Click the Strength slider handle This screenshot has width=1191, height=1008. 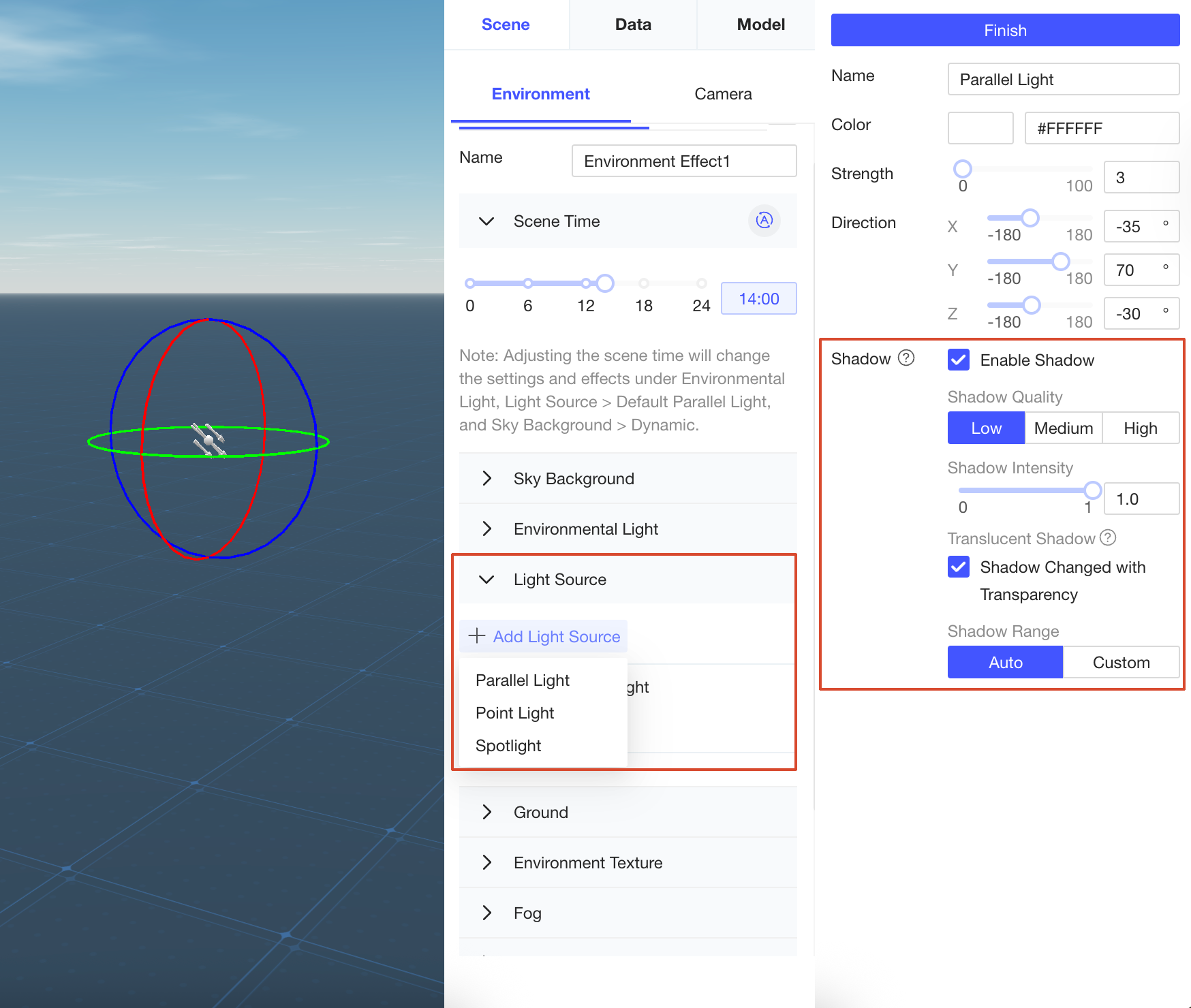pos(963,168)
